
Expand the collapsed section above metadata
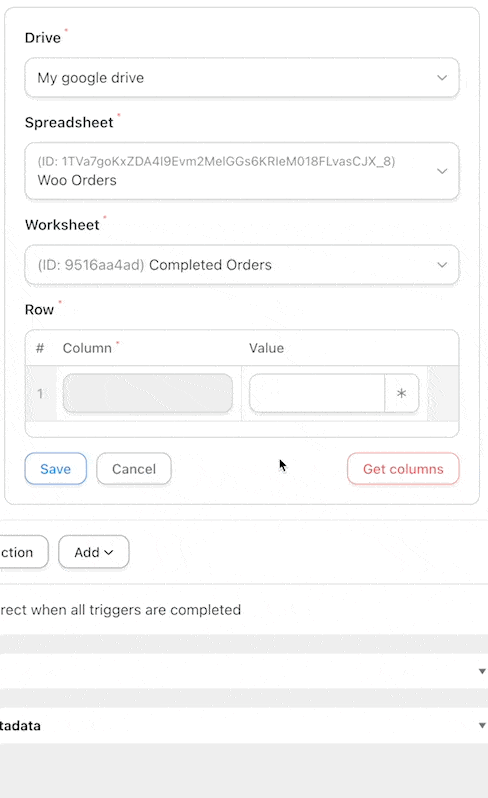click(x=482, y=671)
